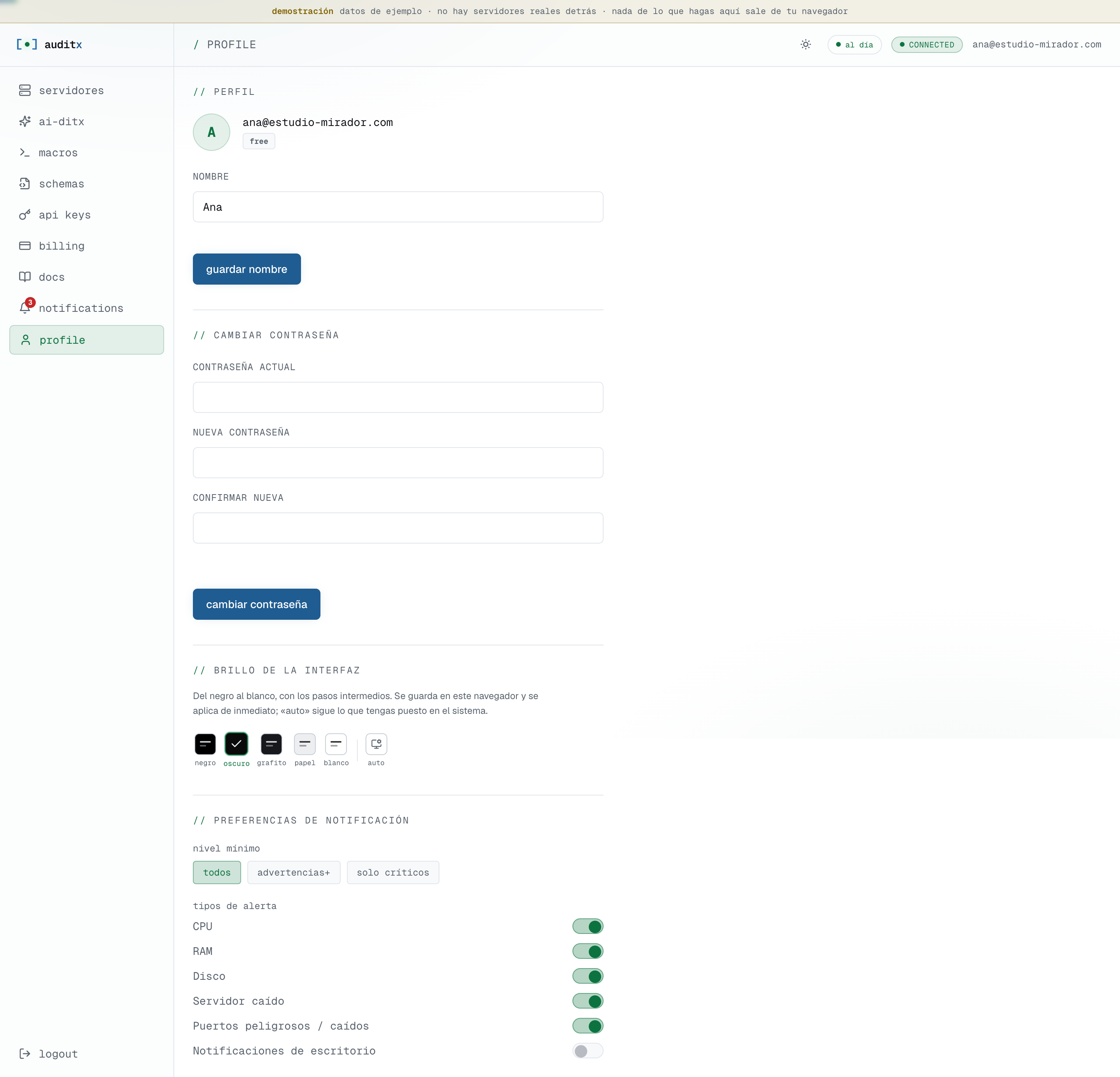Click the schemas file icon
1120x1077 pixels.
24,184
